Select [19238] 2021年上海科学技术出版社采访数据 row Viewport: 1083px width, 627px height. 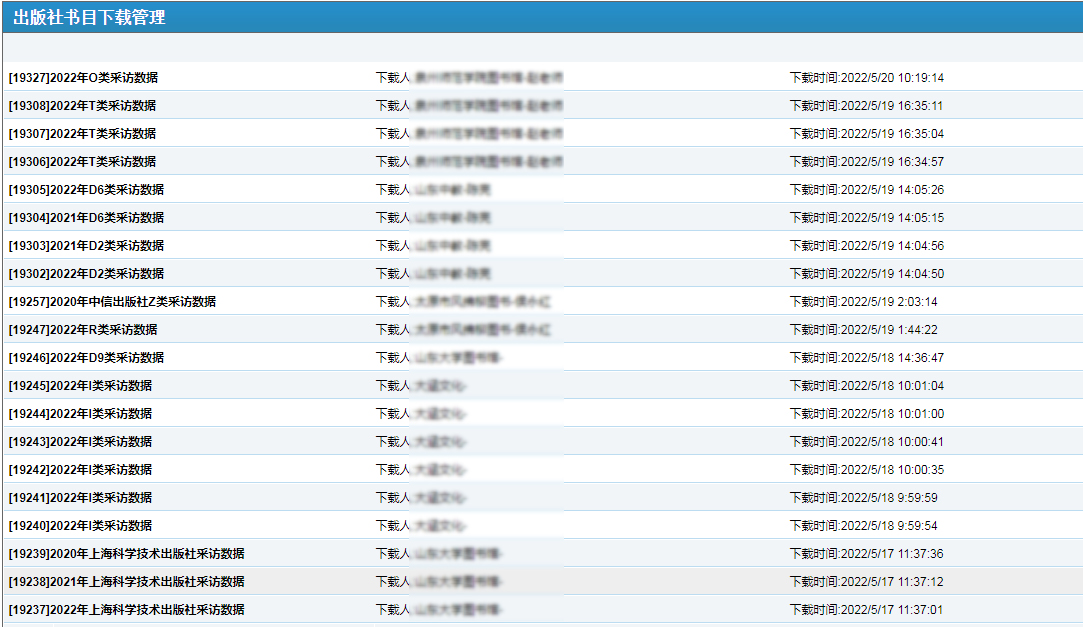click(x=126, y=582)
